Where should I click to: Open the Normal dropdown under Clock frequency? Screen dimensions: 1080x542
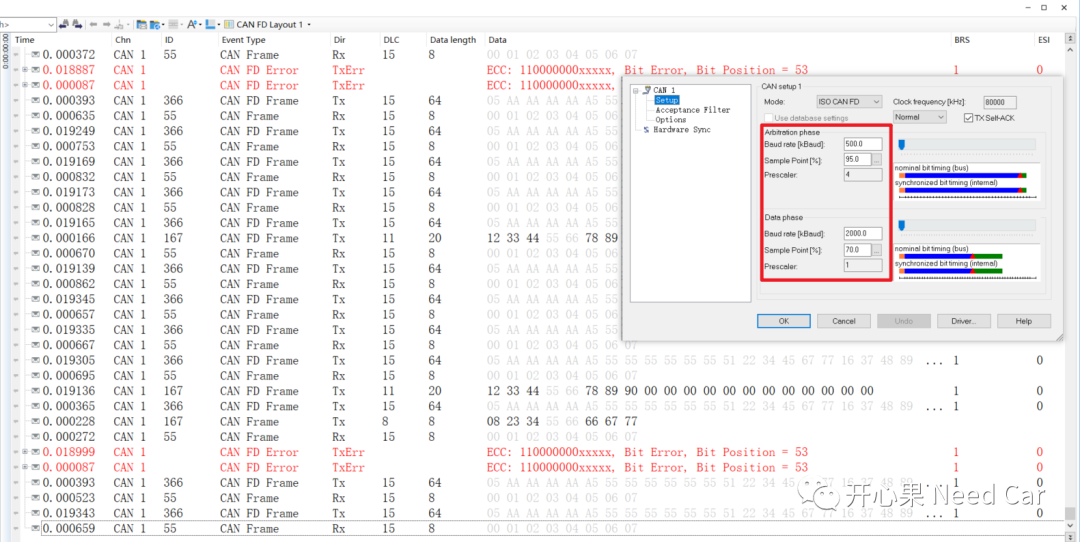pyautogui.click(x=920, y=117)
